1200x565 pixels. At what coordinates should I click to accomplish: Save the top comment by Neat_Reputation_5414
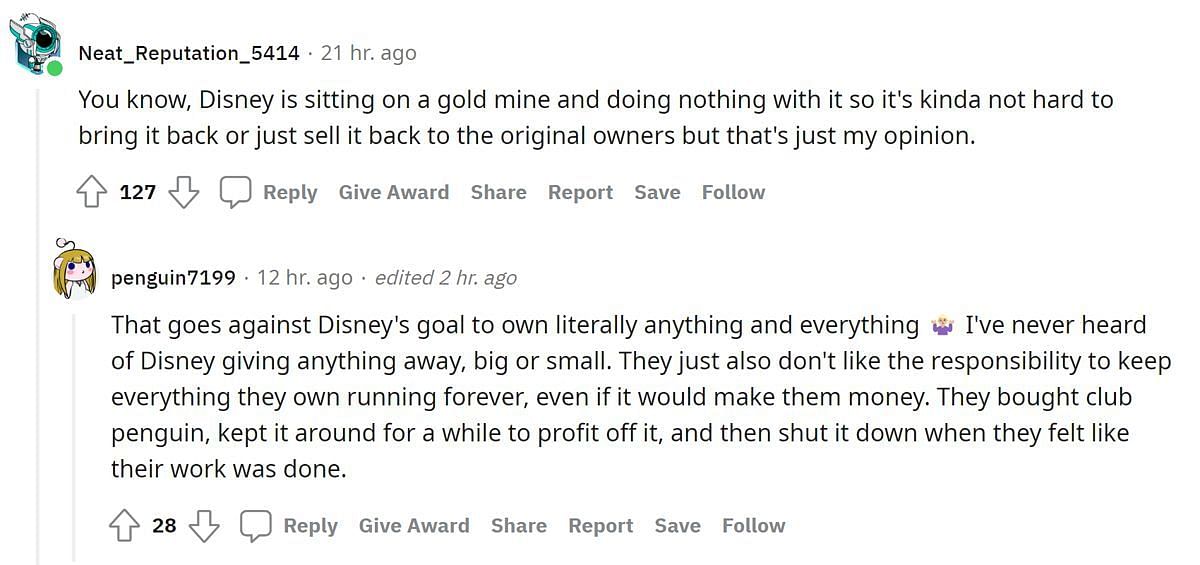pyautogui.click(x=657, y=192)
